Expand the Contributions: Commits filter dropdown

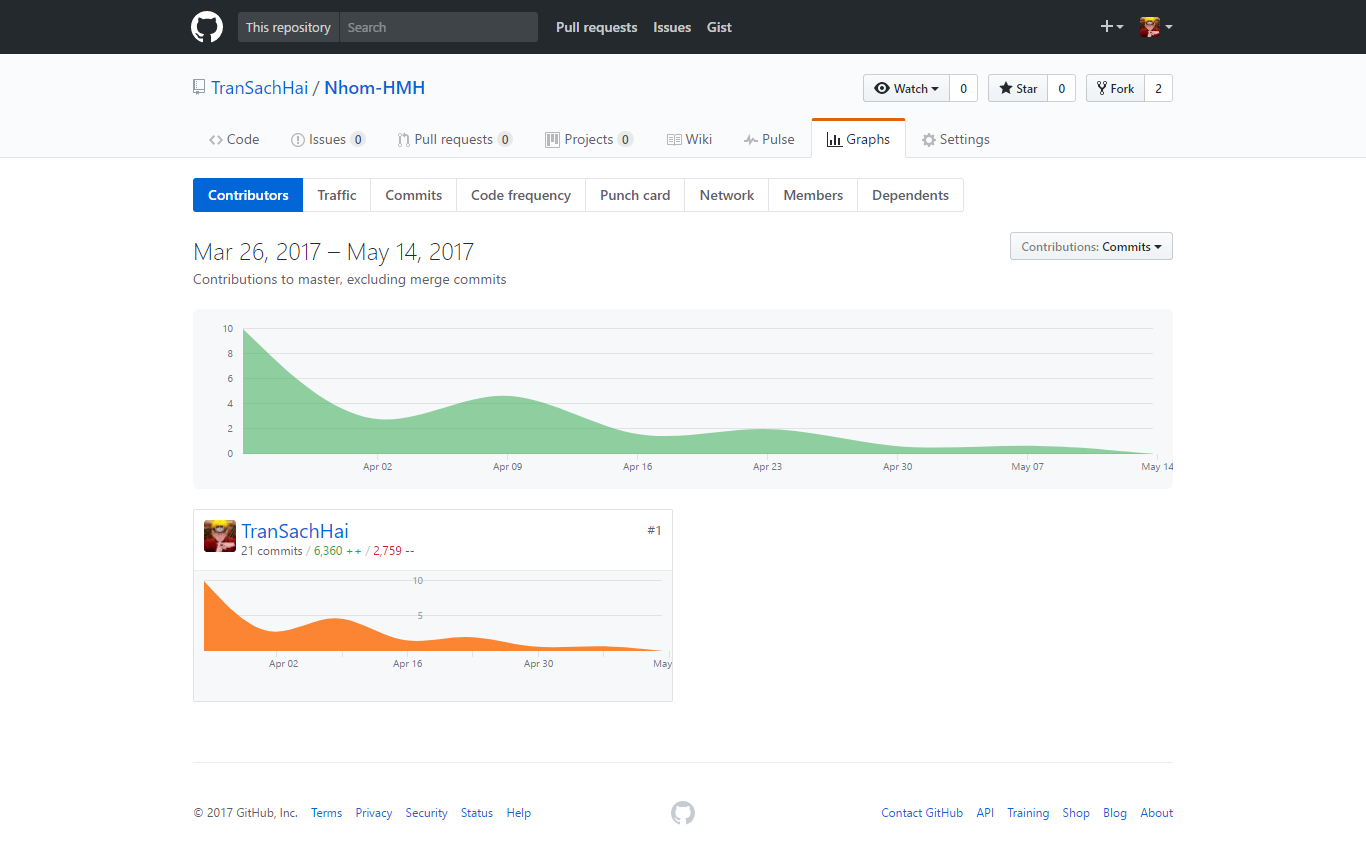coord(1091,247)
